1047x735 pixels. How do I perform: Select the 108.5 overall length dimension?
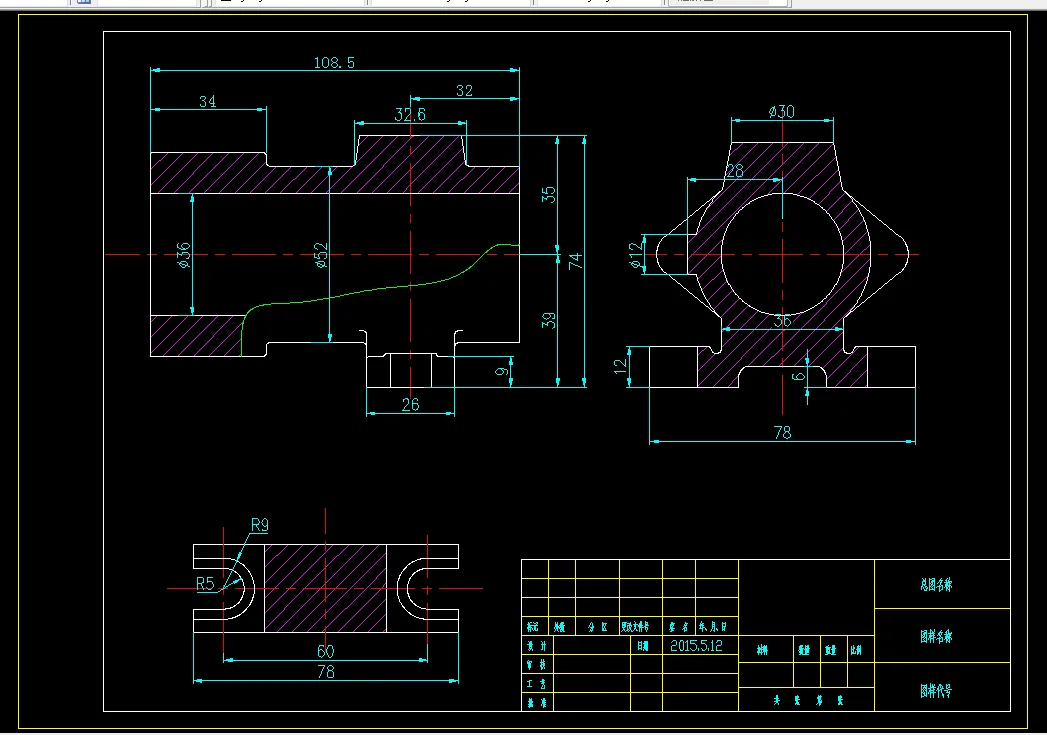[x=334, y=63]
